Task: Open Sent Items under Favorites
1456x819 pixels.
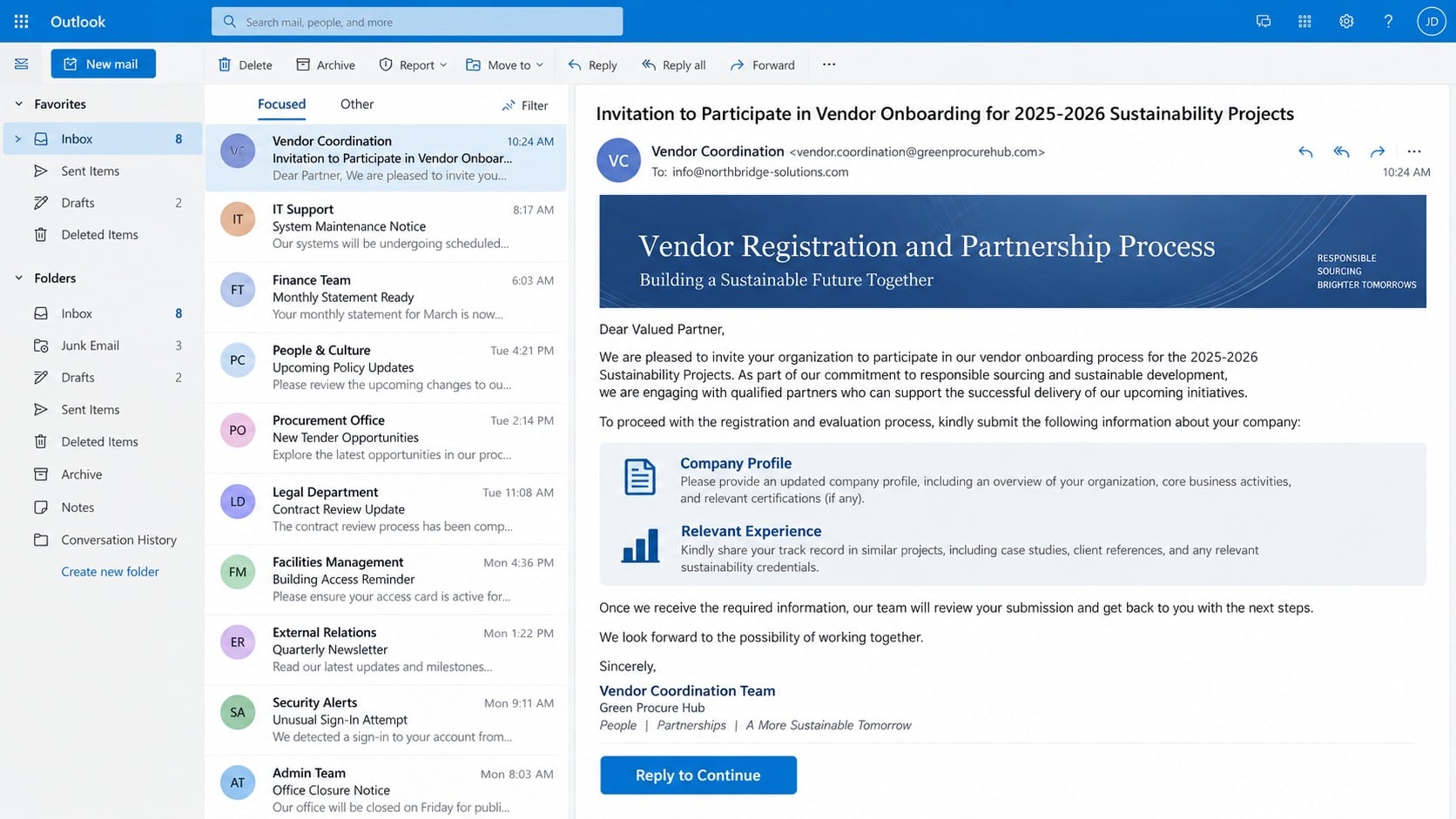Action: tap(103, 171)
